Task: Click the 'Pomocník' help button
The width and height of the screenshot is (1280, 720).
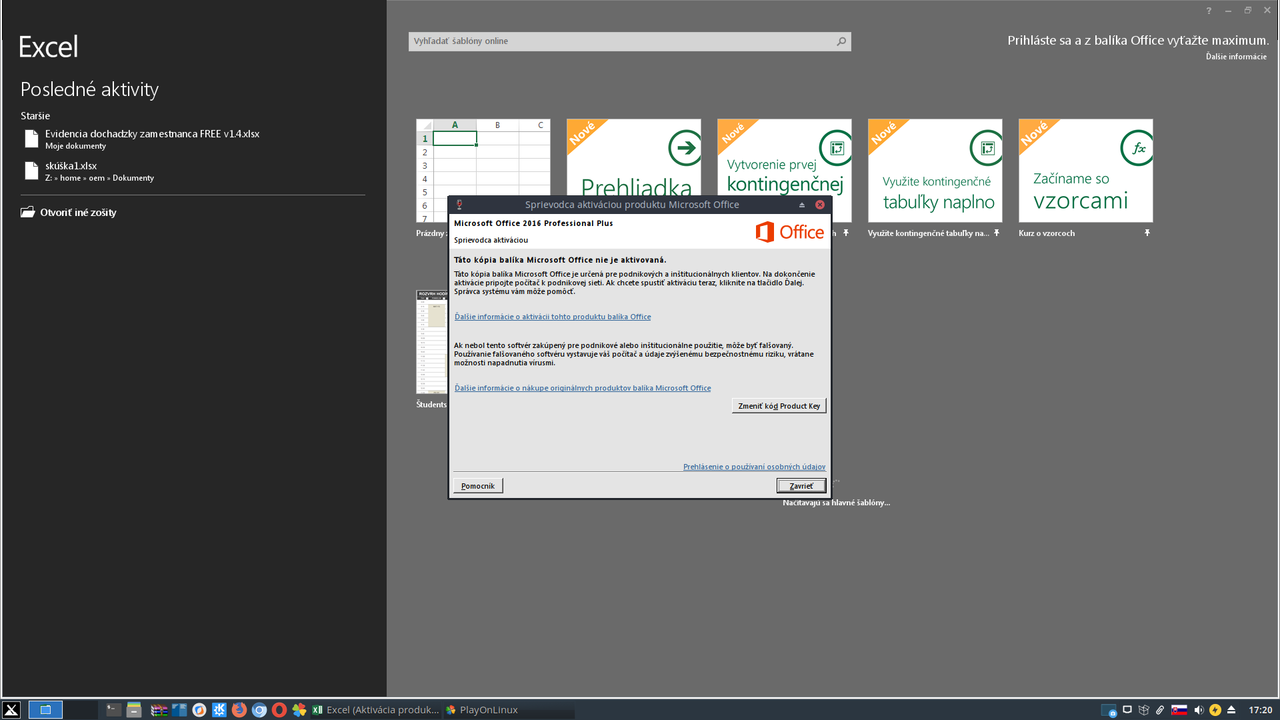Action: point(478,485)
